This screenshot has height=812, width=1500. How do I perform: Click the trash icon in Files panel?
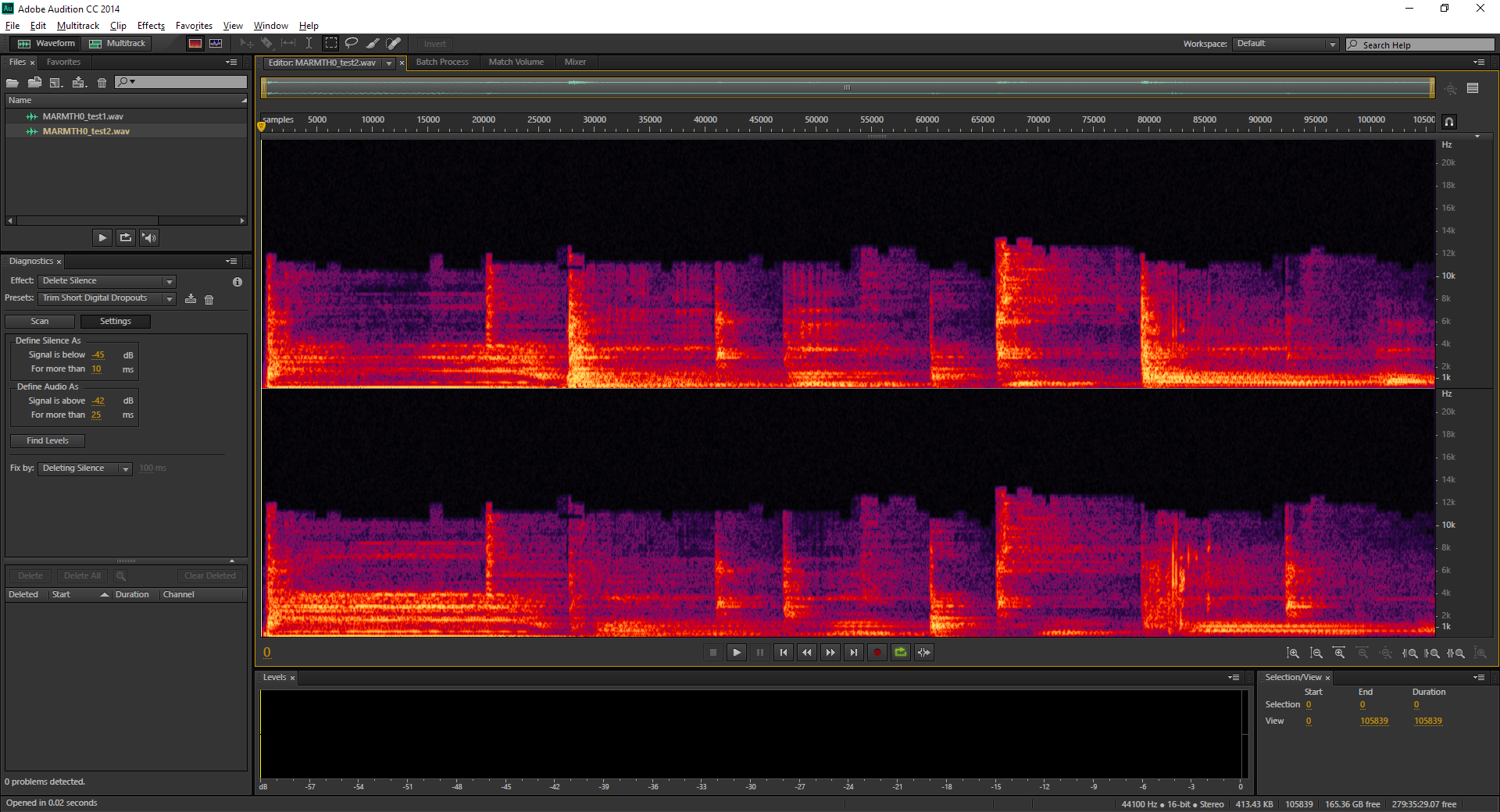click(102, 82)
